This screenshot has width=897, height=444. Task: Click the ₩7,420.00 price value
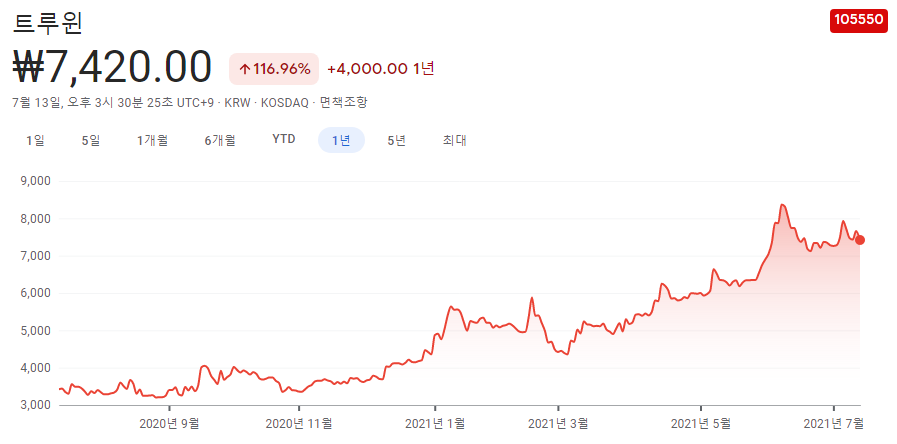(x=112, y=68)
